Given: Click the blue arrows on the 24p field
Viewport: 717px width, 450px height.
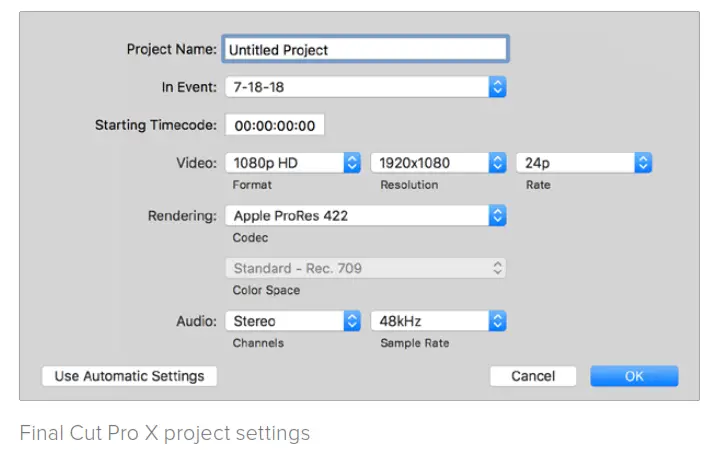Looking at the screenshot, I should coord(643,162).
